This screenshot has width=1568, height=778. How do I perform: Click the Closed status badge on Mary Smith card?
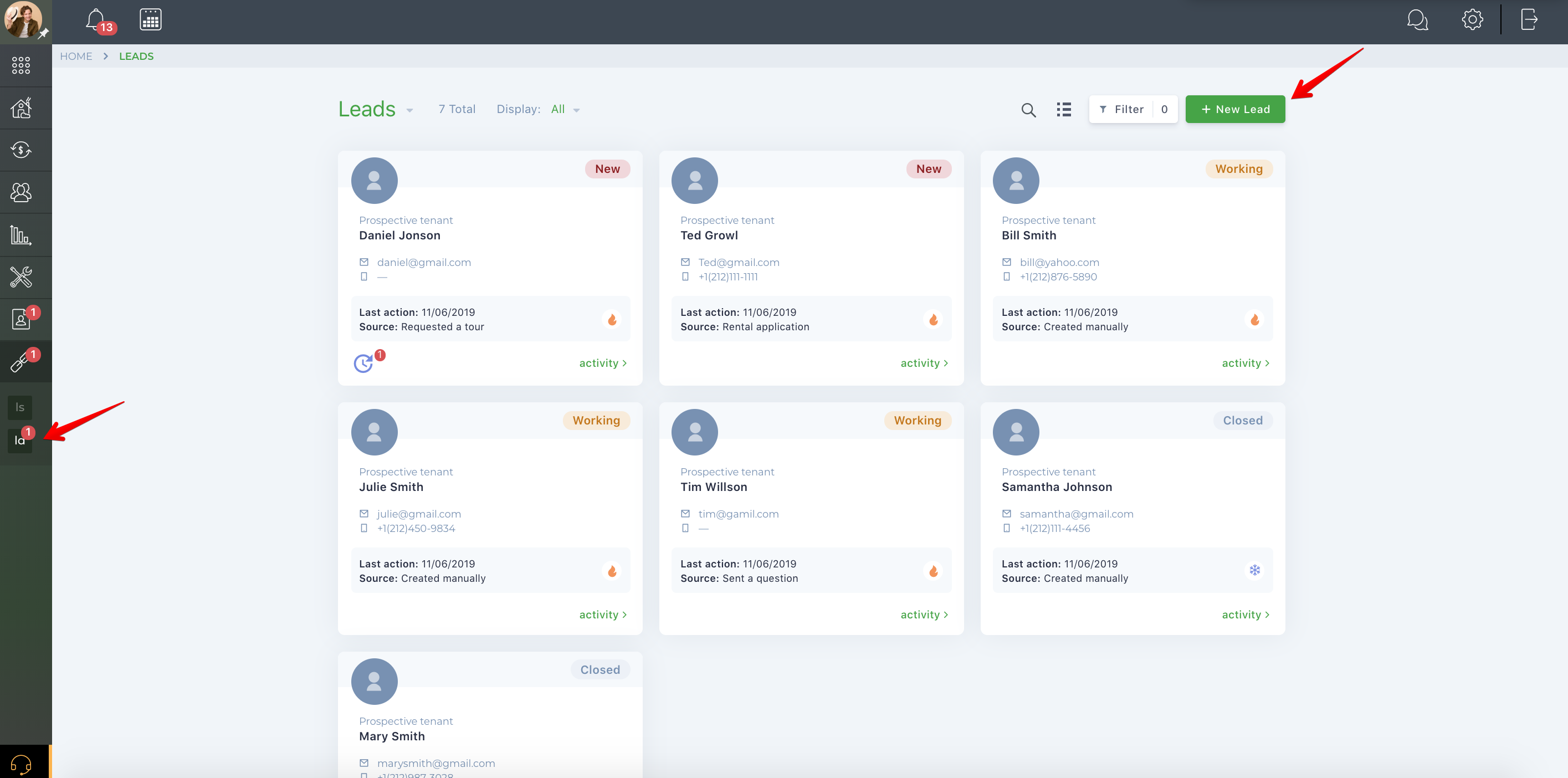[x=599, y=669]
